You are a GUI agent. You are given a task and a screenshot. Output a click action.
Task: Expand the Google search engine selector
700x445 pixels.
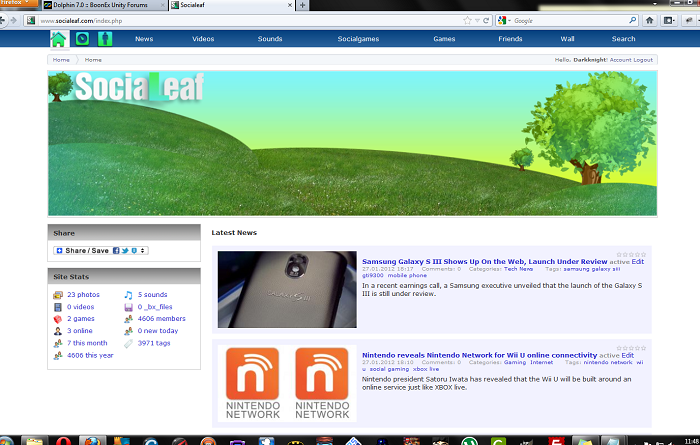tap(506, 20)
